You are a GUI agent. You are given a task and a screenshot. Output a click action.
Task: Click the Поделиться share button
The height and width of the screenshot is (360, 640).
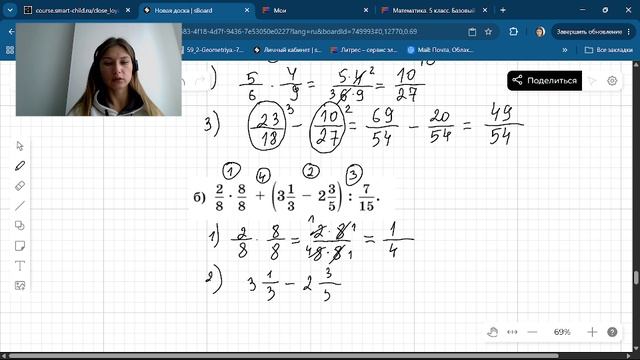(544, 80)
